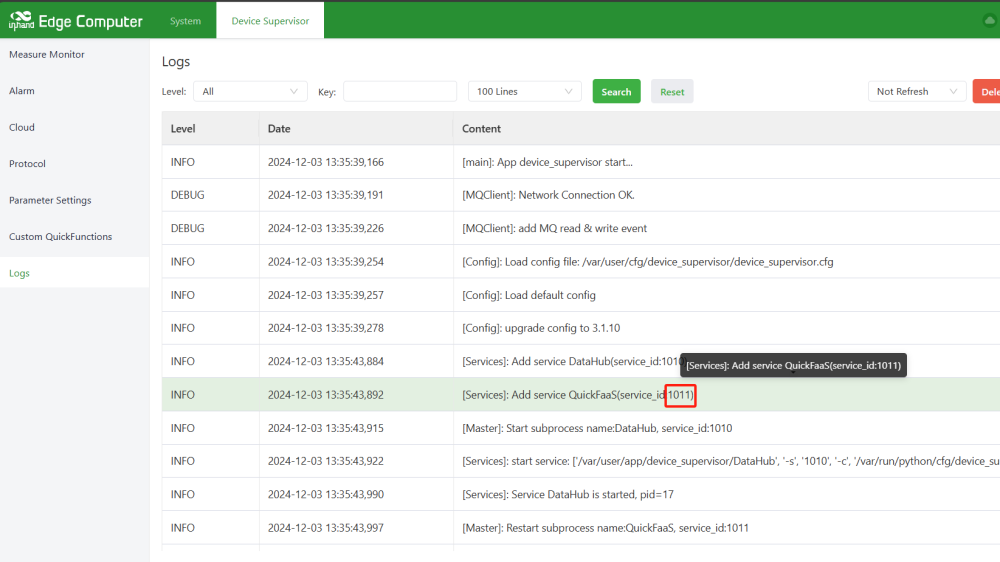Click date 2024-12-03 13:35:39,191

coord(326,195)
